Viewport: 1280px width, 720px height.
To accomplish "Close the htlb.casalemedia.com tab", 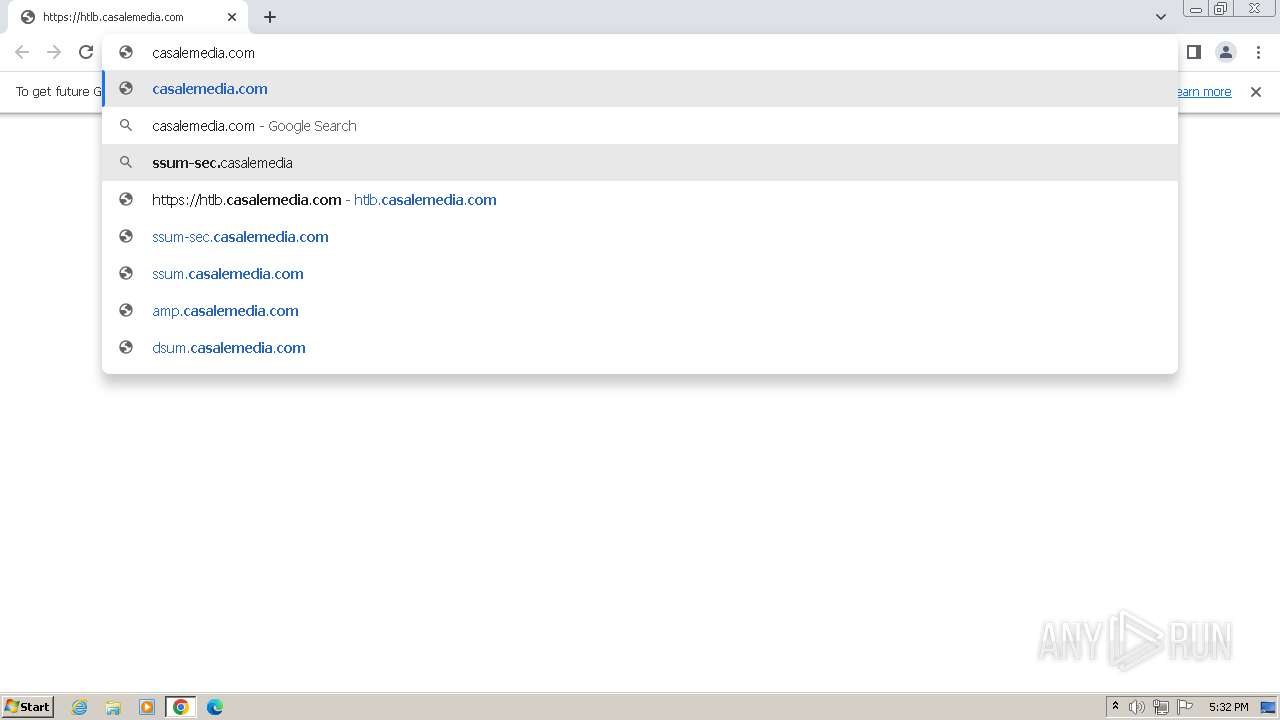I will [232, 17].
